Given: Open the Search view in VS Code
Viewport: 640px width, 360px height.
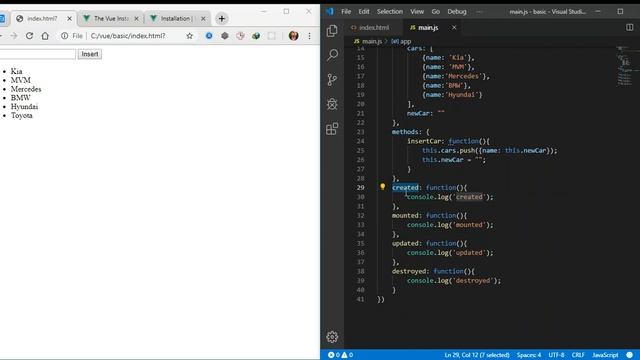Looking at the screenshot, I should click(x=332, y=55).
